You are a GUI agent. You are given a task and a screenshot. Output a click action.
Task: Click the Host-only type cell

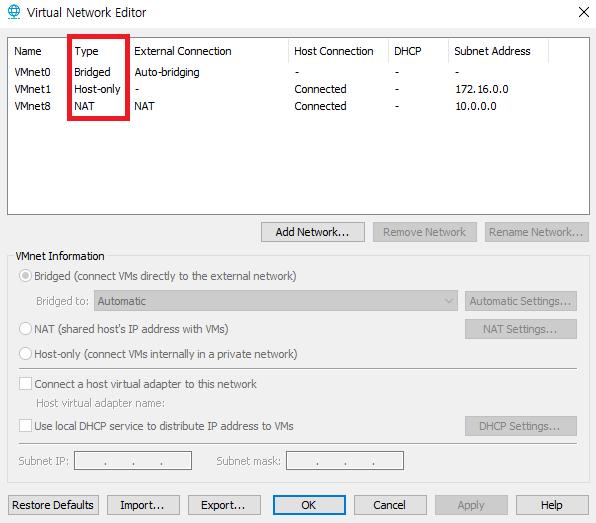tap(97, 89)
